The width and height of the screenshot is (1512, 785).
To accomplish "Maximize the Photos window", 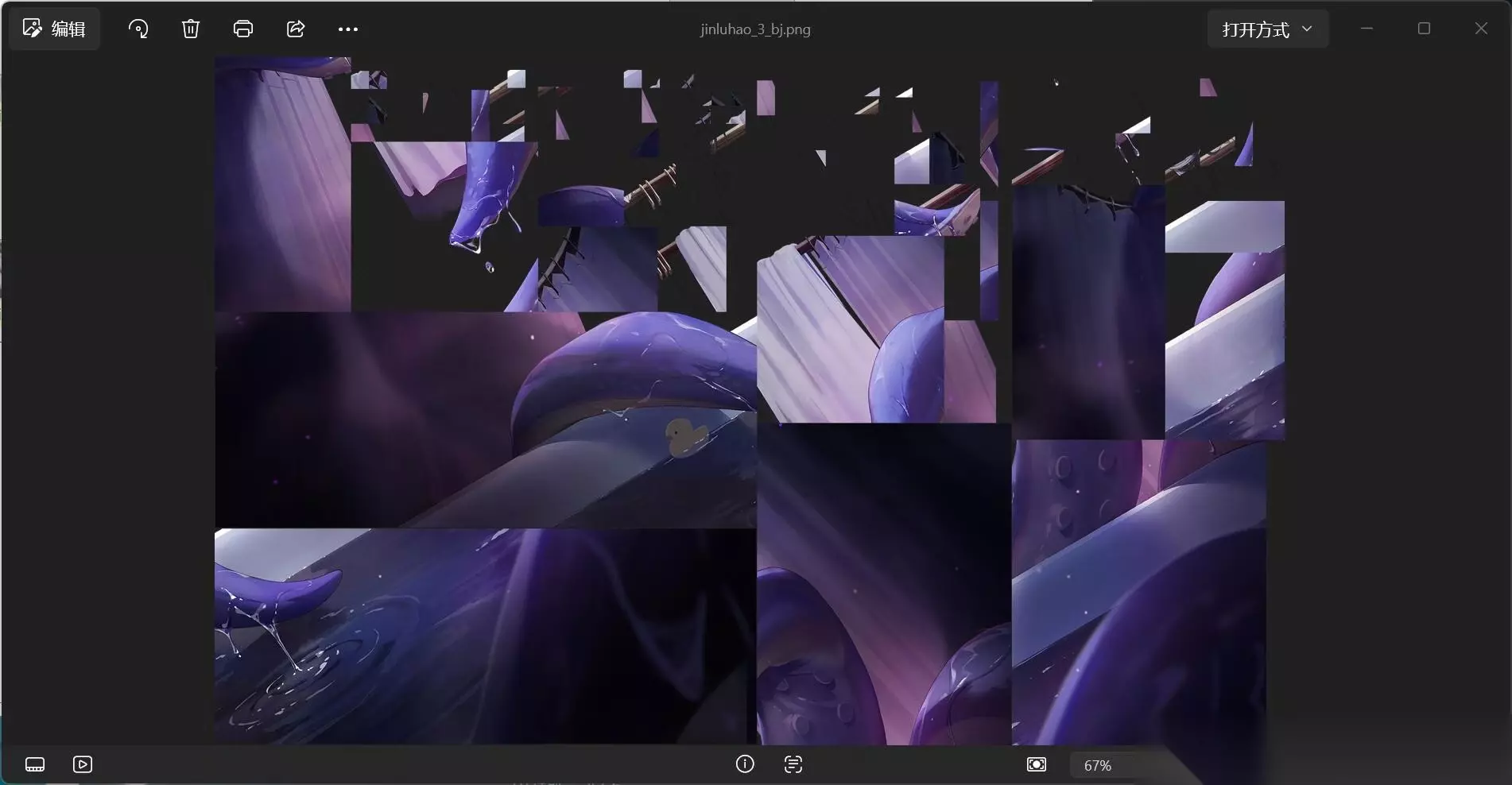I will tap(1425, 29).
